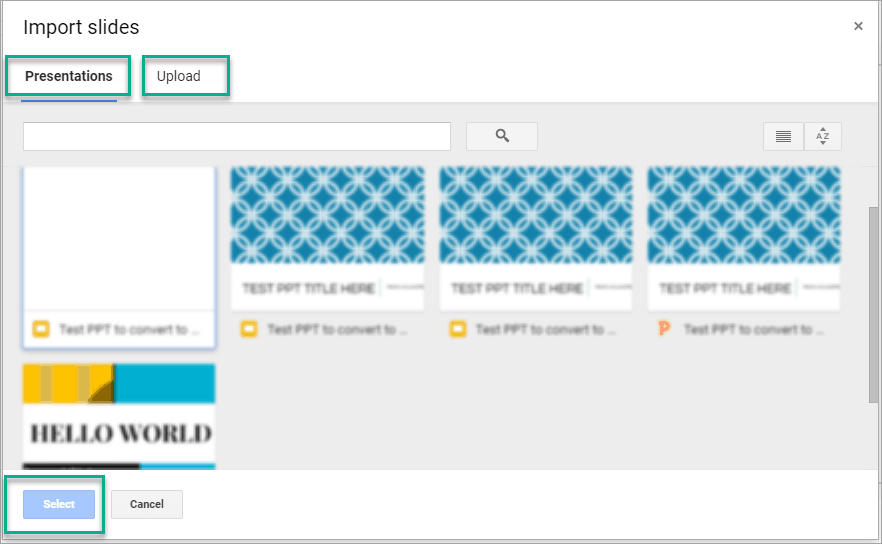The image size is (882, 544).
Task: Click the vertical scrollbar of the file list
Action: [874, 300]
